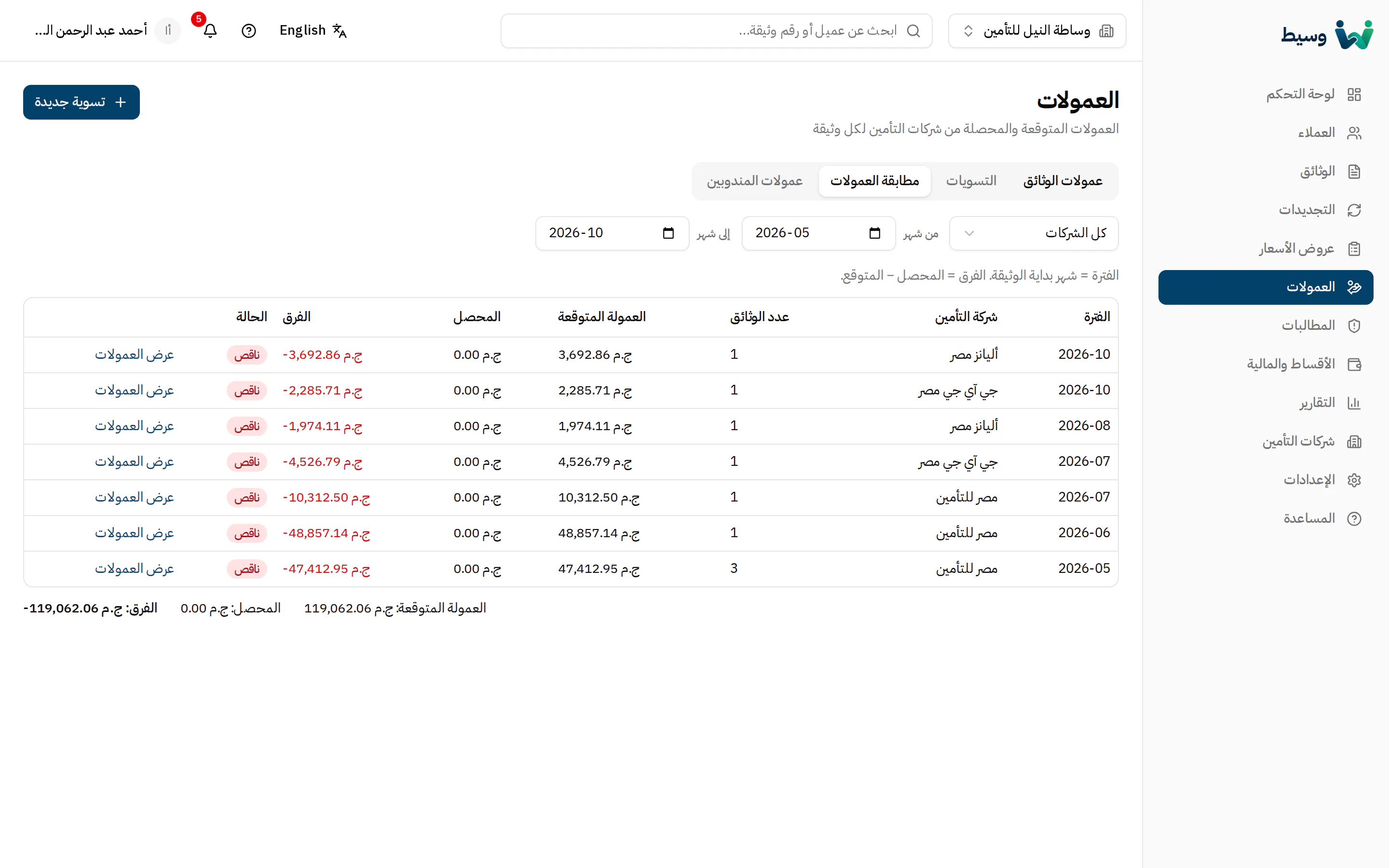This screenshot has height=868, width=1389.
Task: Click the وسيط logo
Action: point(1326,34)
